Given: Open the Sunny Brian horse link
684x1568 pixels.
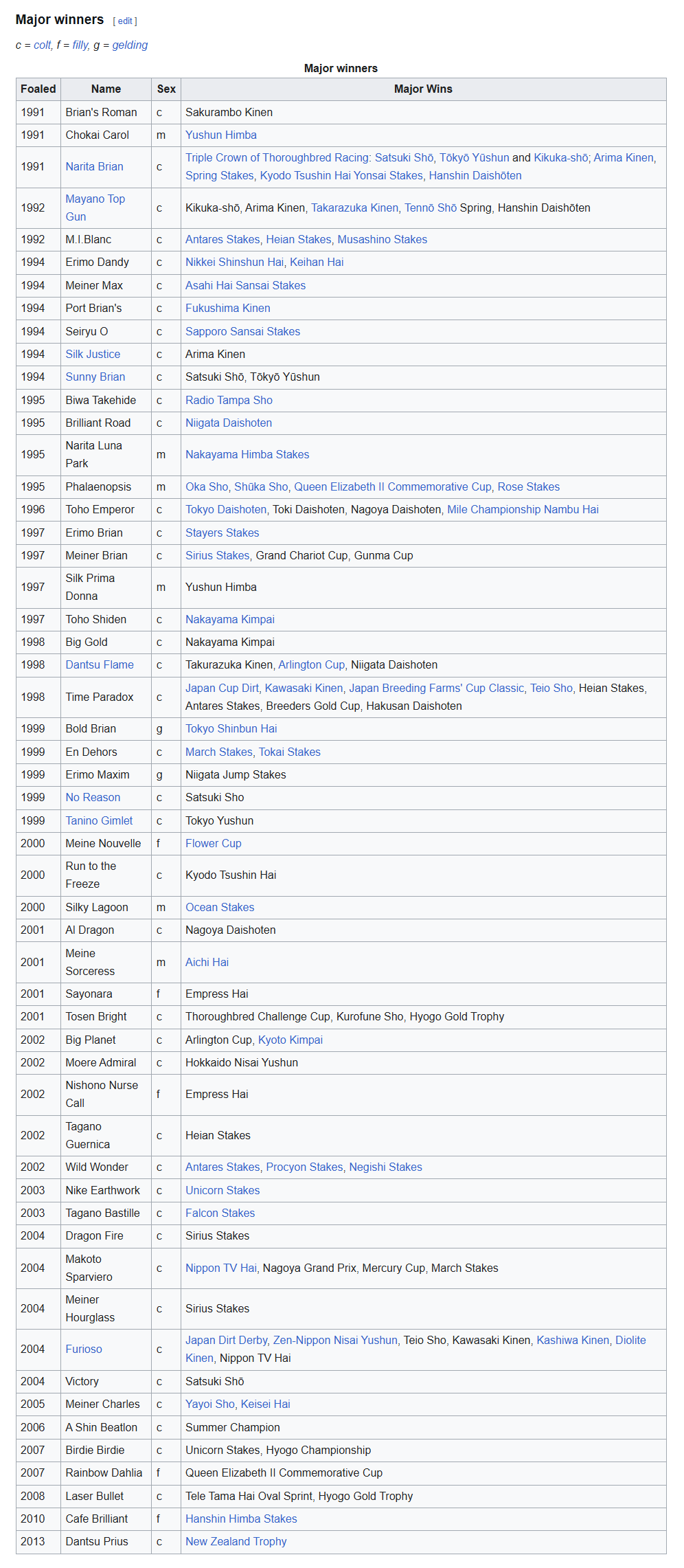Looking at the screenshot, I should pos(95,377).
